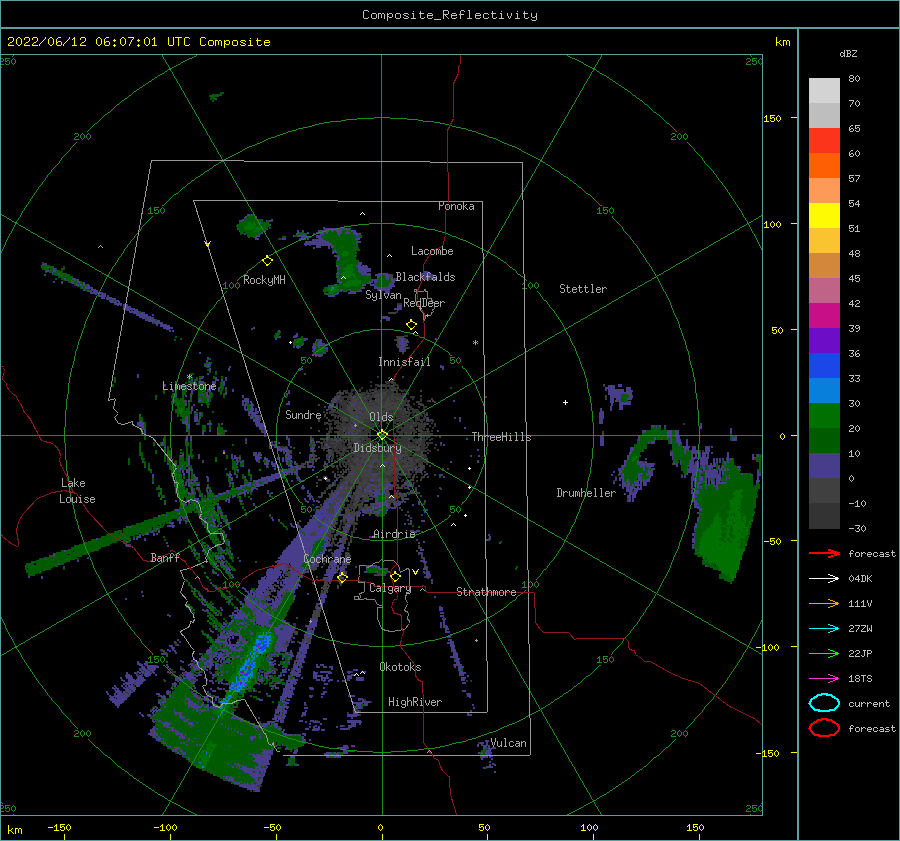Select the red 60–65 dBZ color swatch
Screen dimensions: 900x841
(x=824, y=141)
